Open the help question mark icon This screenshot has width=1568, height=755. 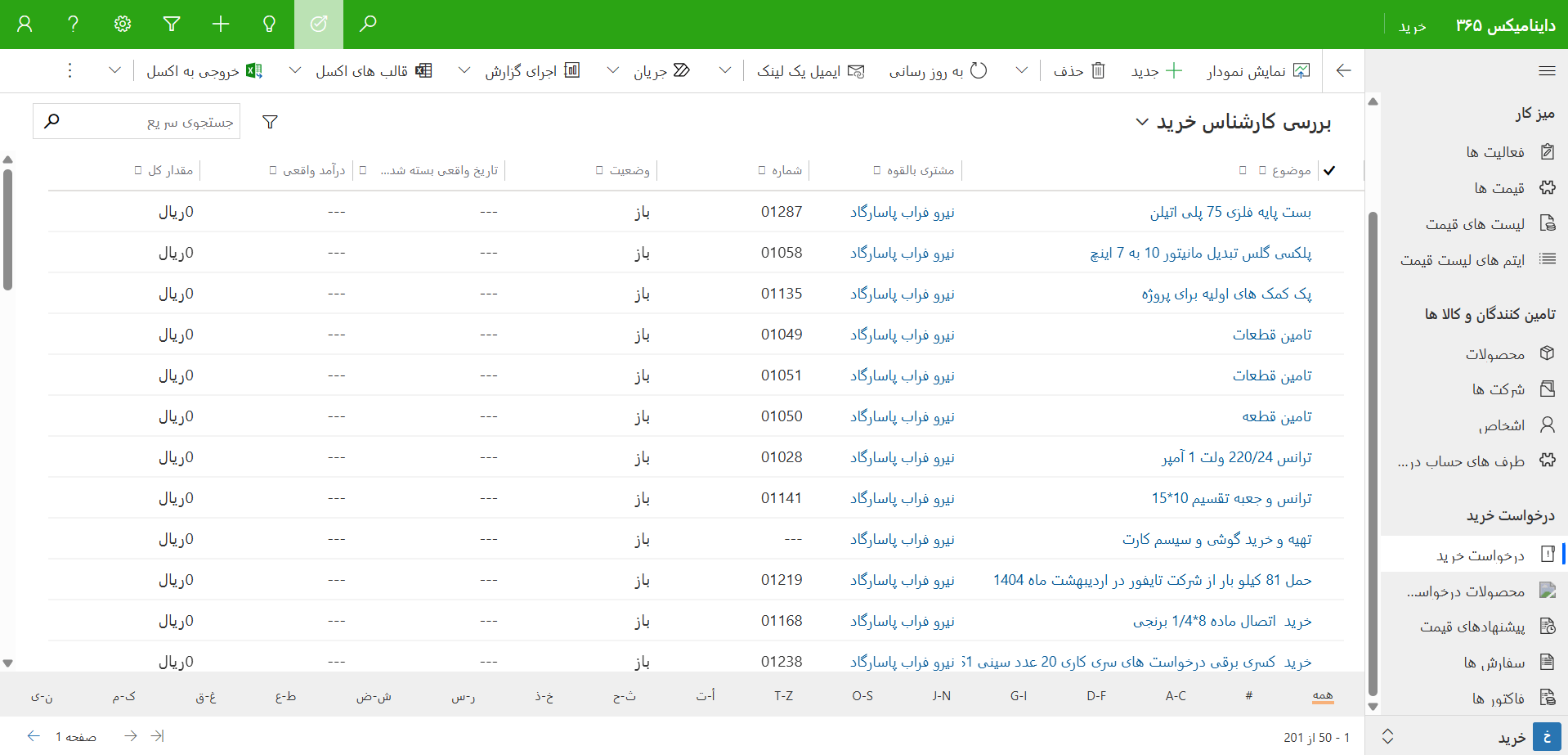tap(74, 24)
